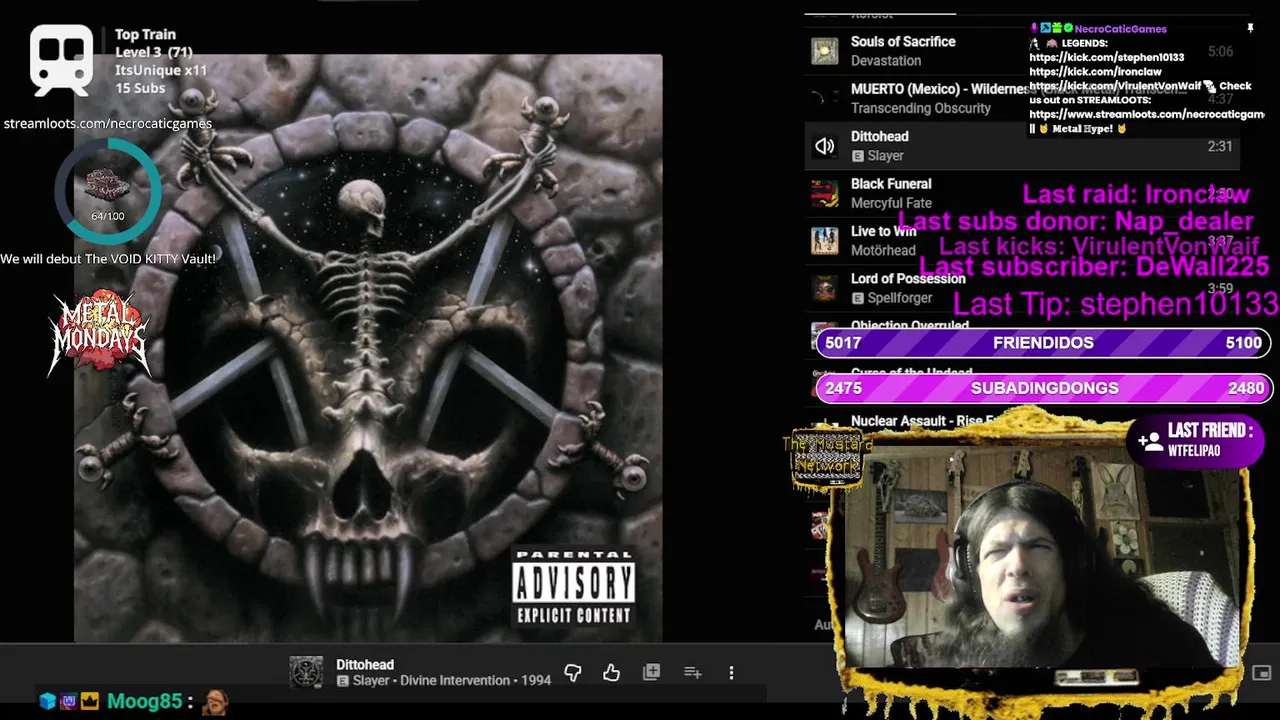
Task: Click the FRIENDIDOS goal progress bar
Action: tap(1043, 343)
